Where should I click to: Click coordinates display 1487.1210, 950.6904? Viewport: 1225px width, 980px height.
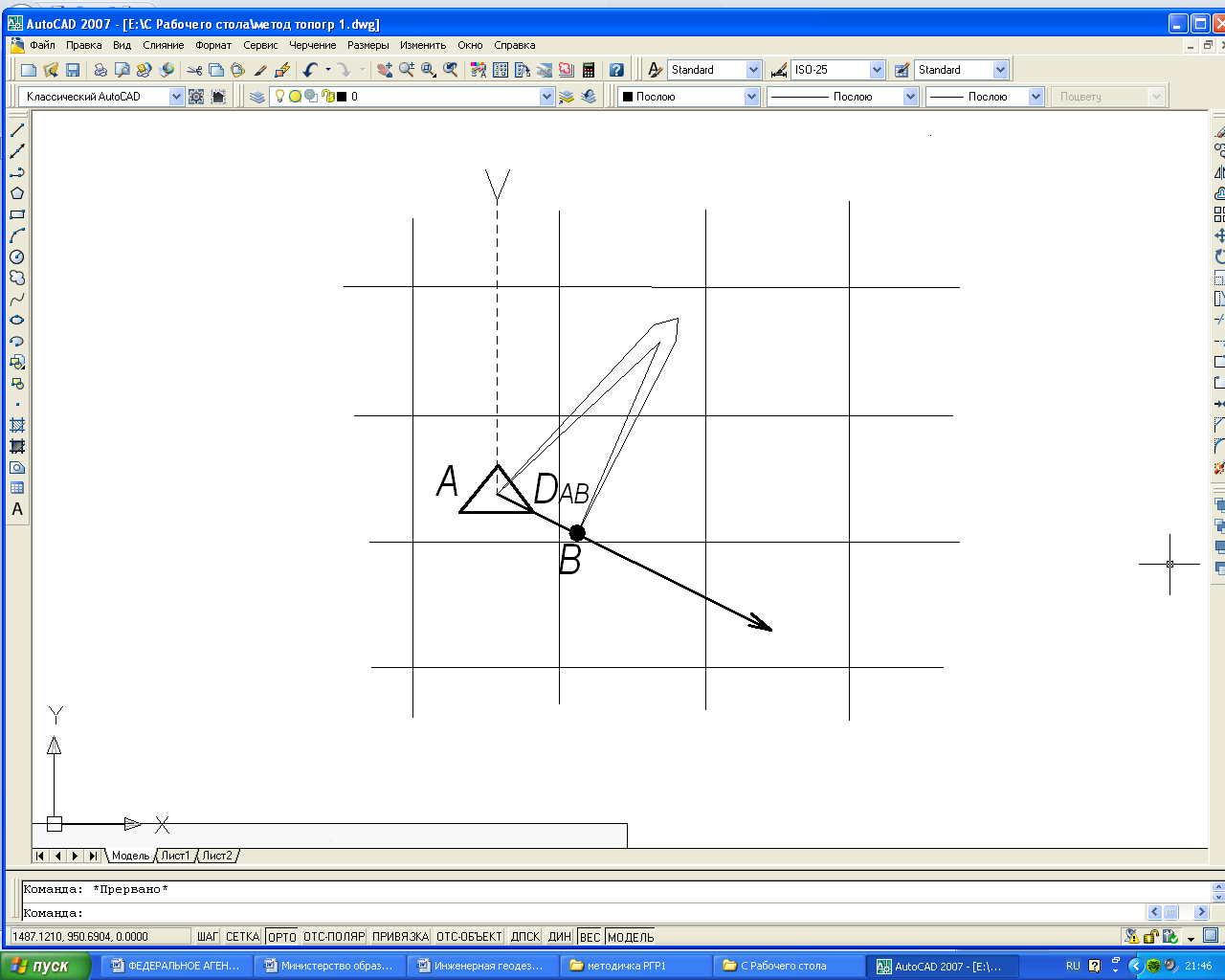coord(100,937)
